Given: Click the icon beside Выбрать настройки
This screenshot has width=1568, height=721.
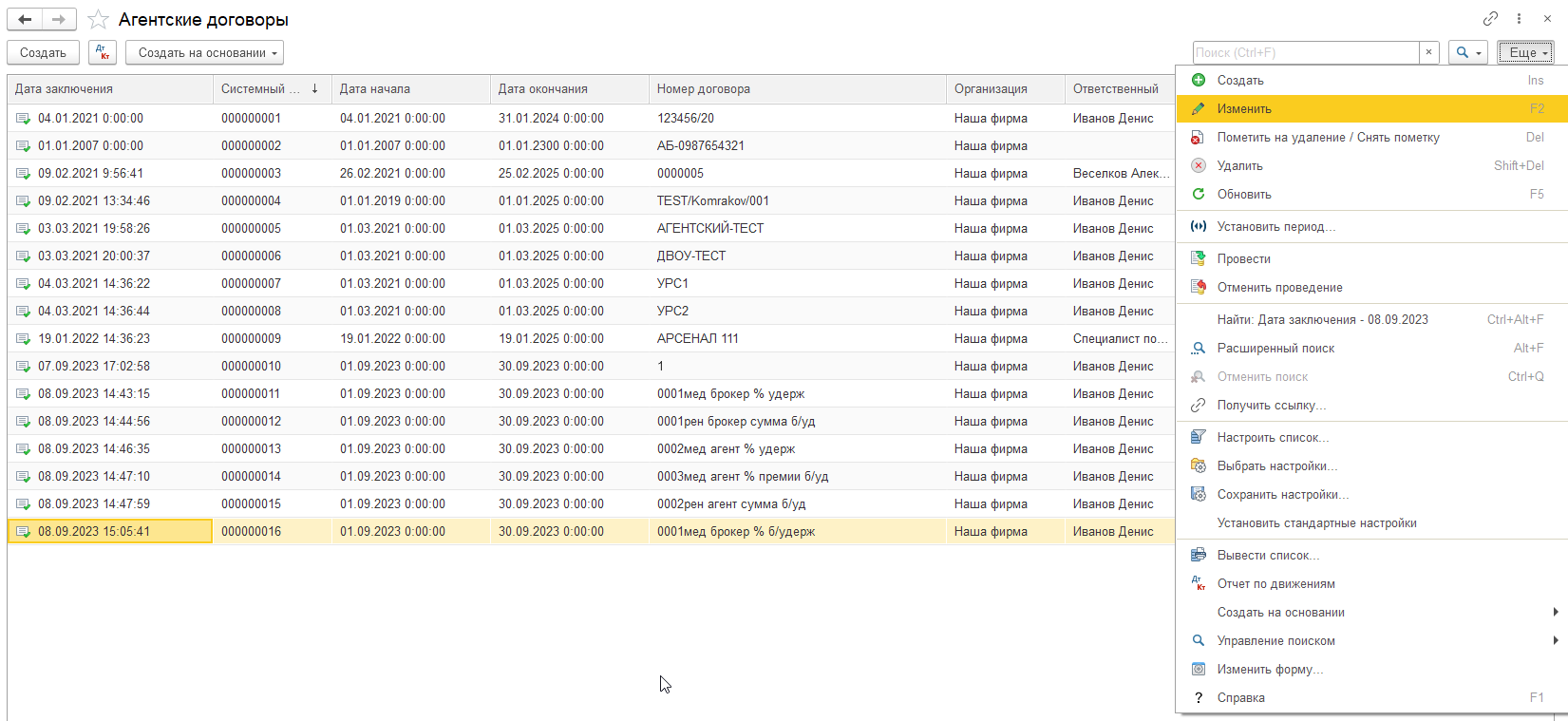Looking at the screenshot, I should point(1199,465).
